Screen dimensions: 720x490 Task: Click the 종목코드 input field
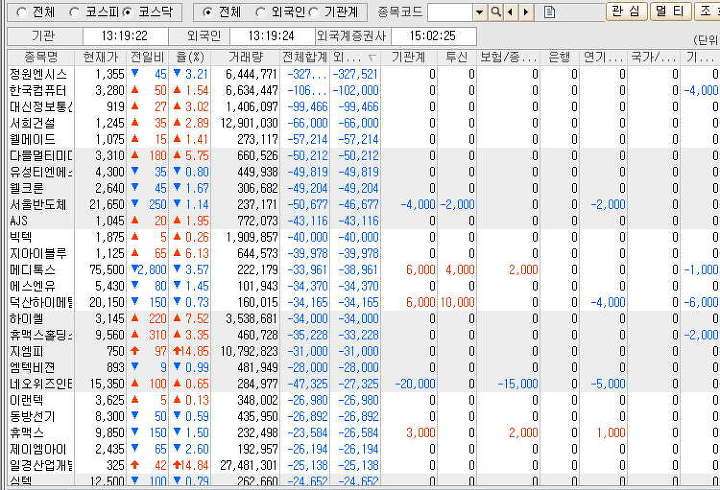450,12
